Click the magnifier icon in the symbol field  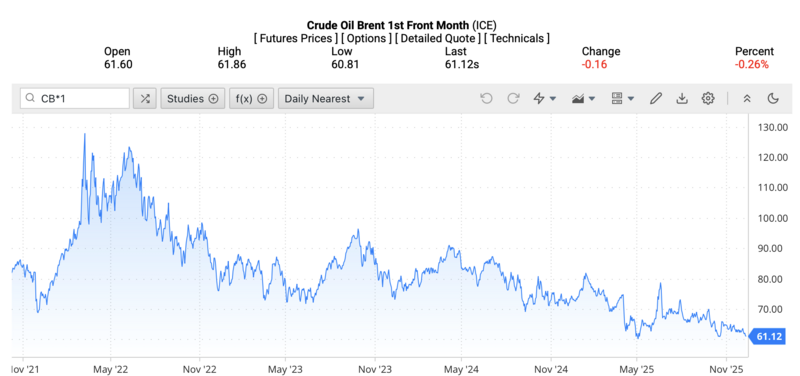pos(31,98)
